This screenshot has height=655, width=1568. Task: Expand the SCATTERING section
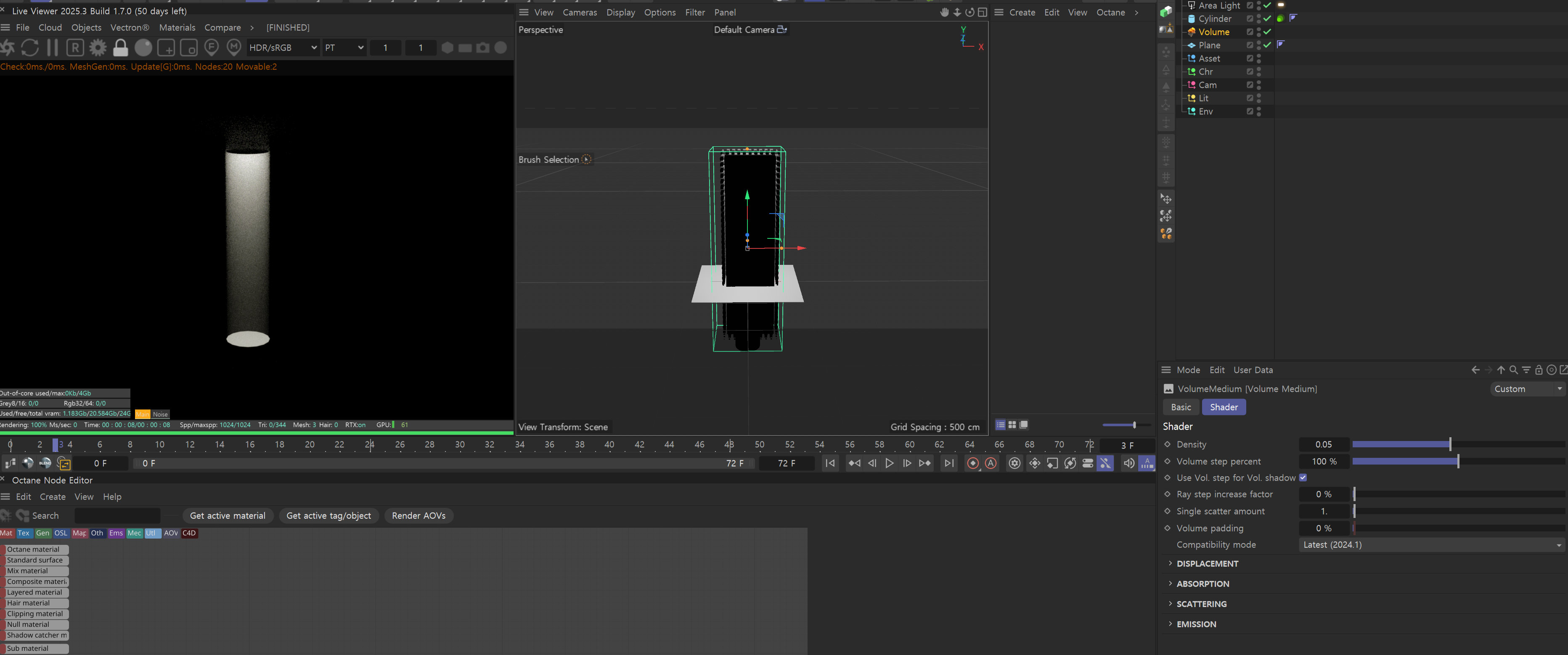(1201, 604)
